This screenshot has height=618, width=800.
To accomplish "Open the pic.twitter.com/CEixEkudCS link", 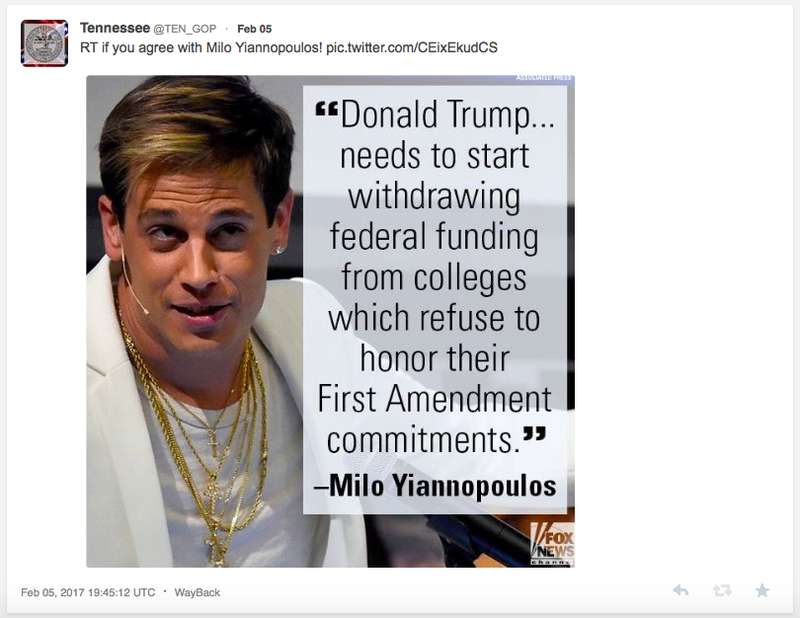I will (412, 47).
